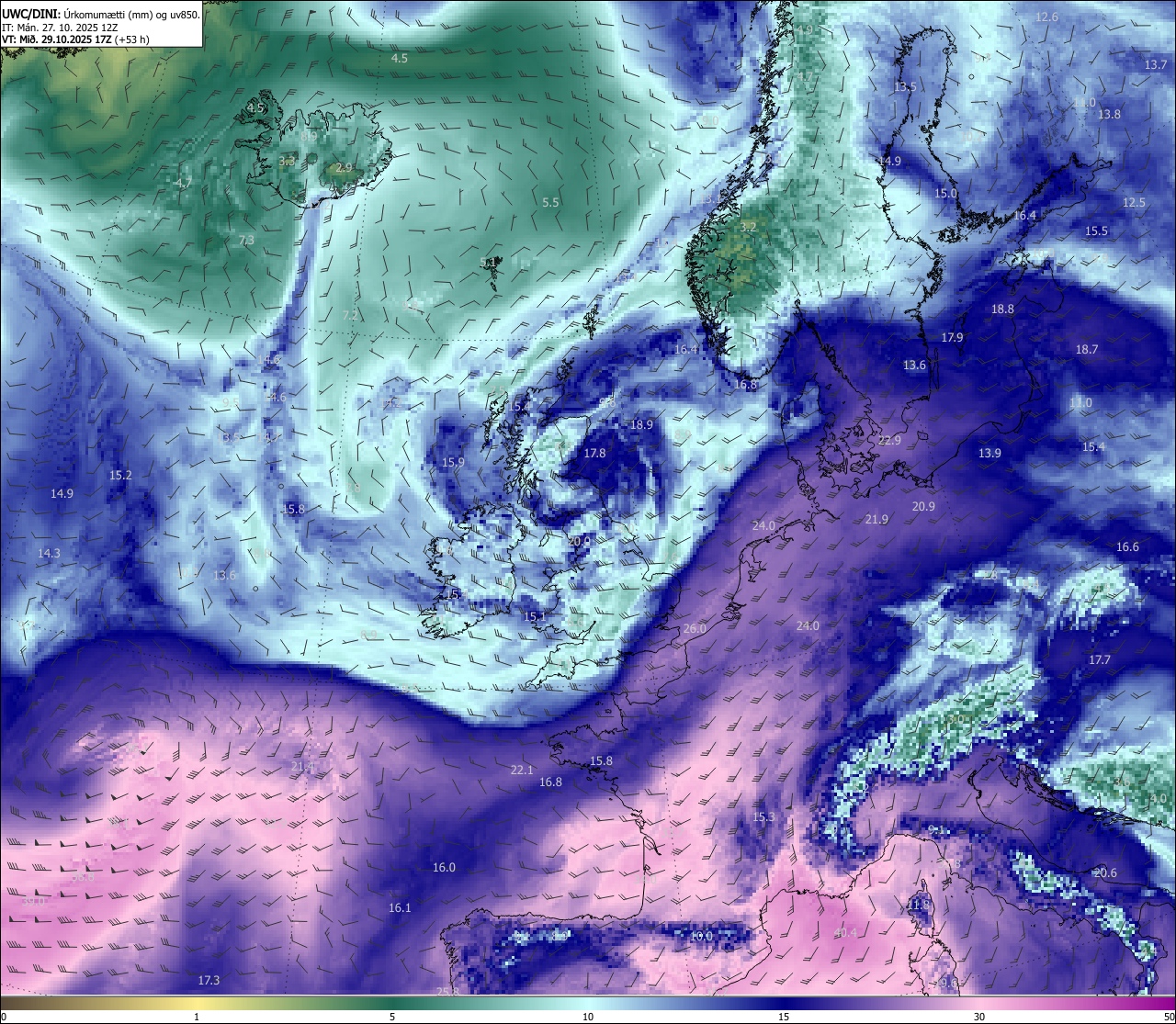Click the map value "20.0" over Britain
Image resolution: width=1176 pixels, height=1024 pixels.
point(579,542)
